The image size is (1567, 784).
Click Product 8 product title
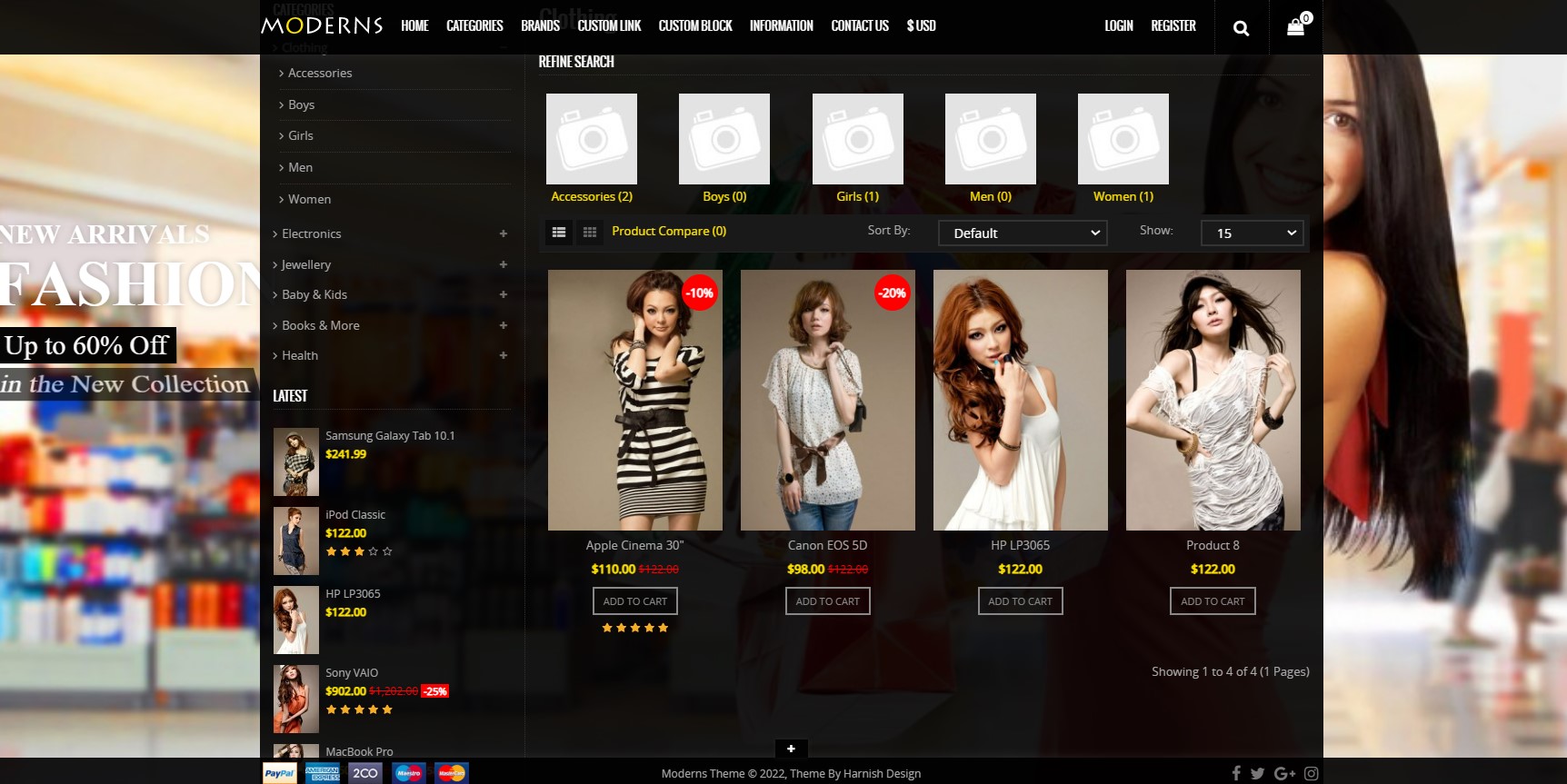coord(1213,545)
